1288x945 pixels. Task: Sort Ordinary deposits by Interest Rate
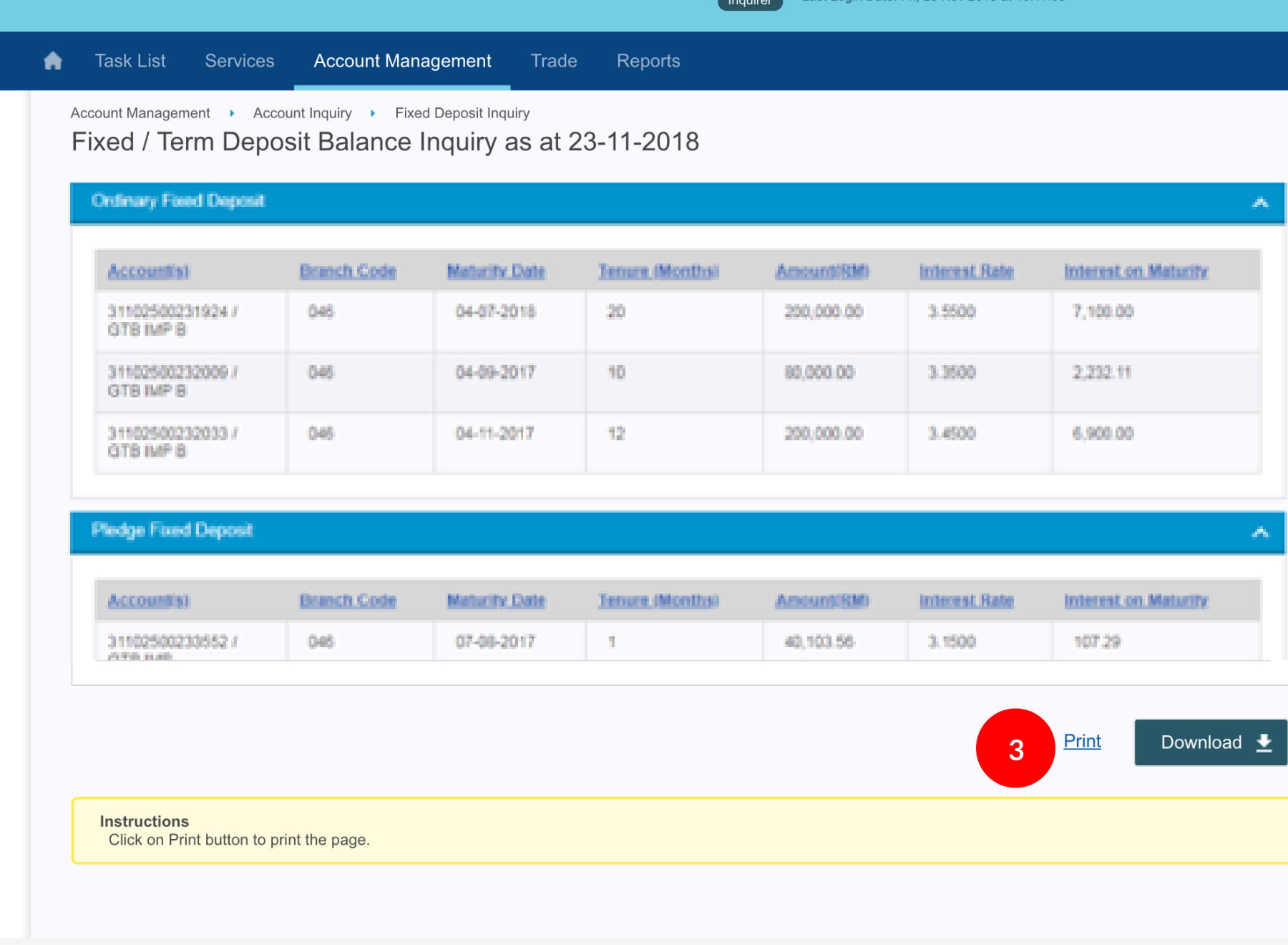(966, 271)
